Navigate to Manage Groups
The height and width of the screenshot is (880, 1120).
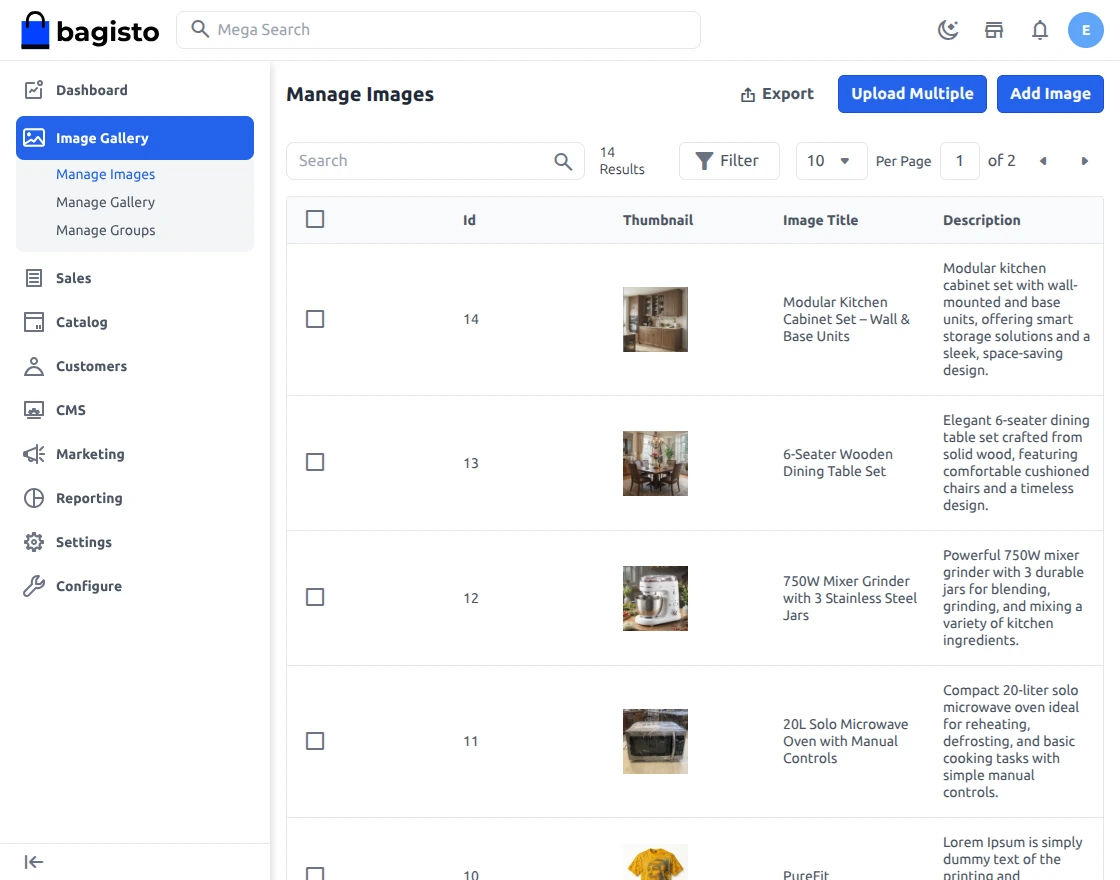click(105, 230)
